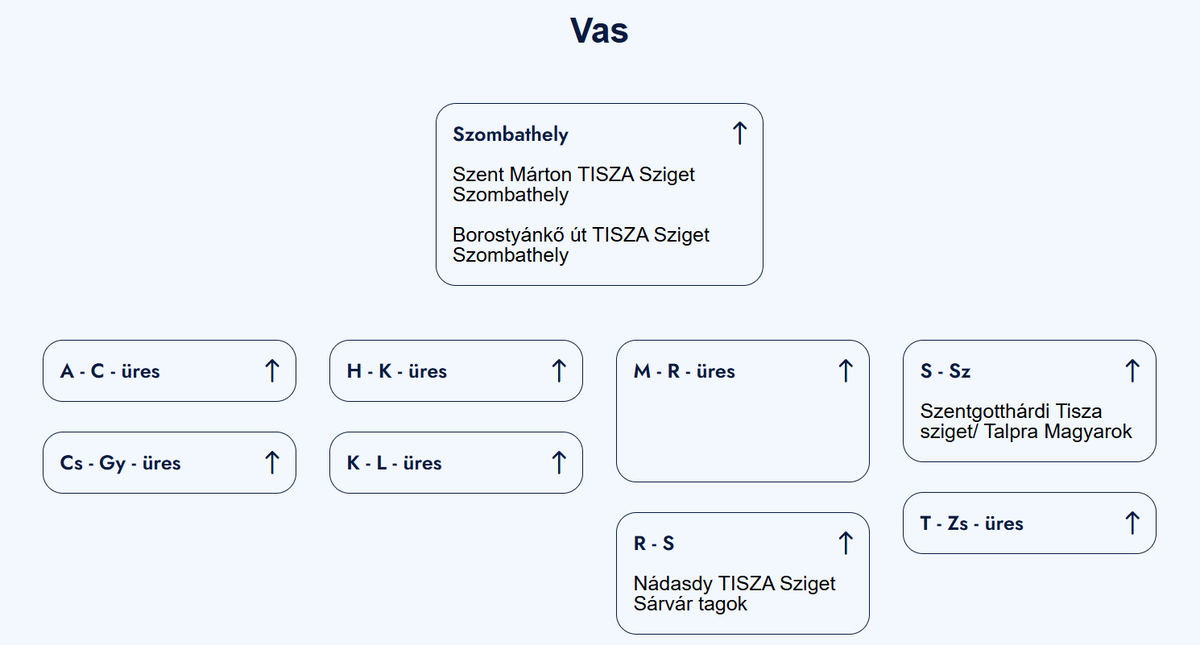Open Borostyánkő út TISZA Sziget Szombathely
The image size is (1200, 645).
(581, 244)
